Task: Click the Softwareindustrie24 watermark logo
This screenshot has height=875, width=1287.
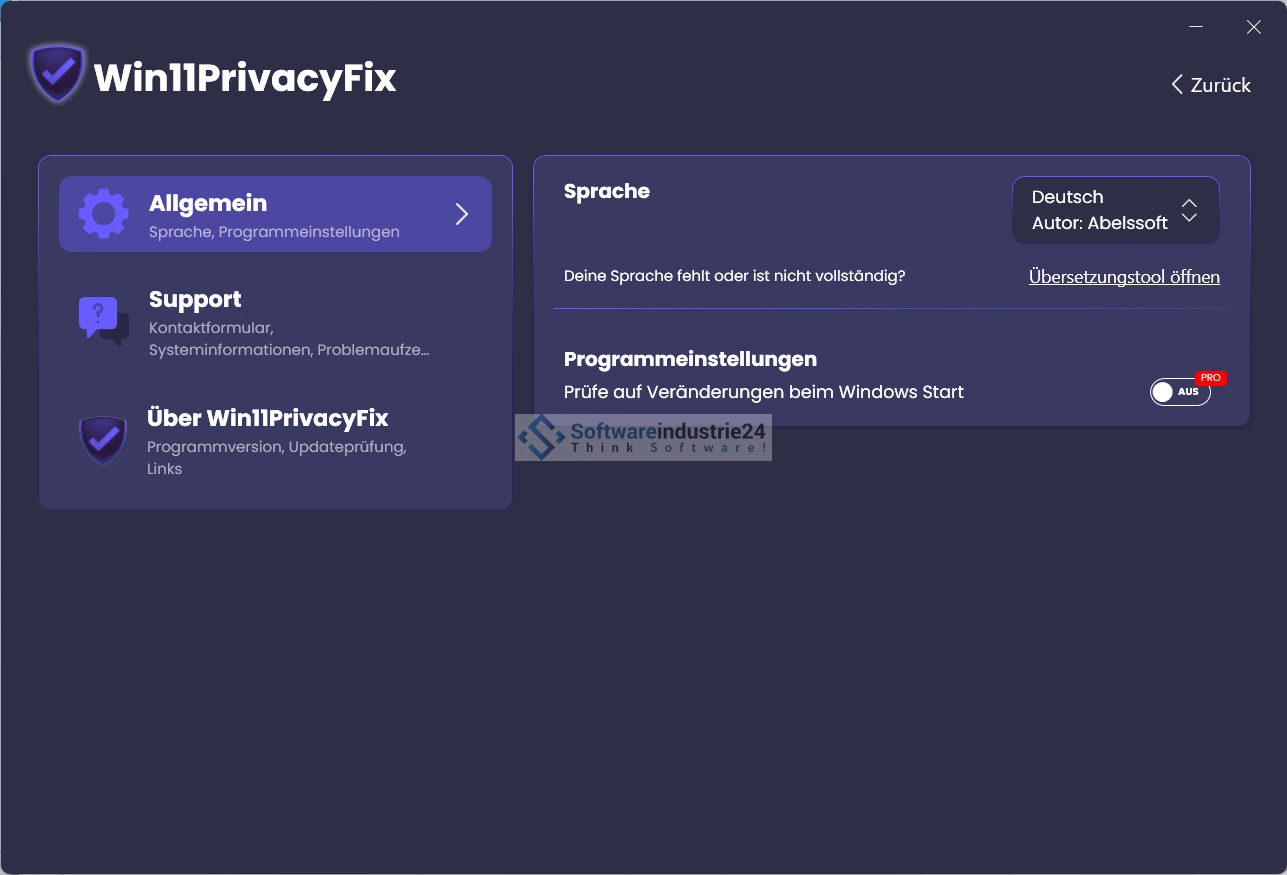Action: point(643,438)
